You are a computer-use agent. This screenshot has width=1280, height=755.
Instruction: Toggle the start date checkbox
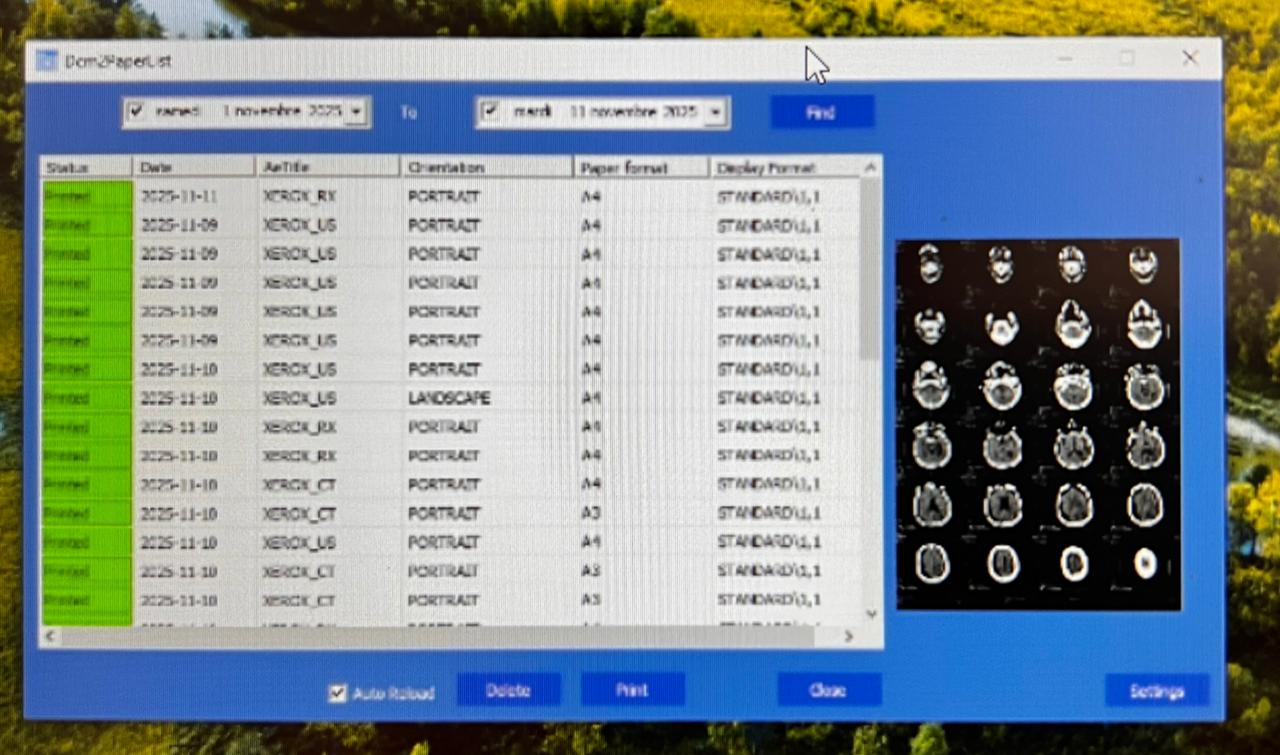click(x=137, y=111)
